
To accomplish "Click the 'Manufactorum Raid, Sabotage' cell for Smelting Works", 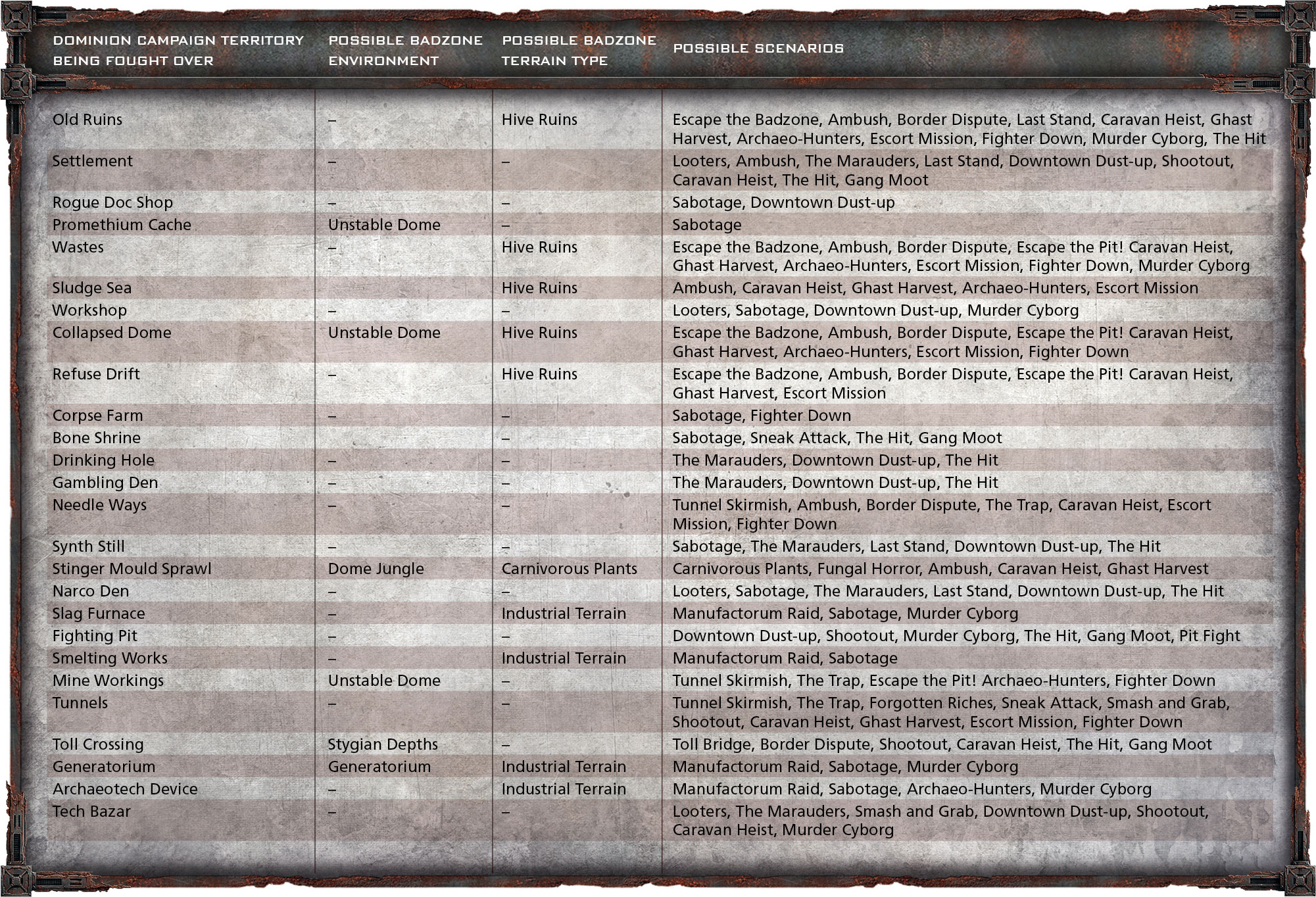I will [785, 658].
